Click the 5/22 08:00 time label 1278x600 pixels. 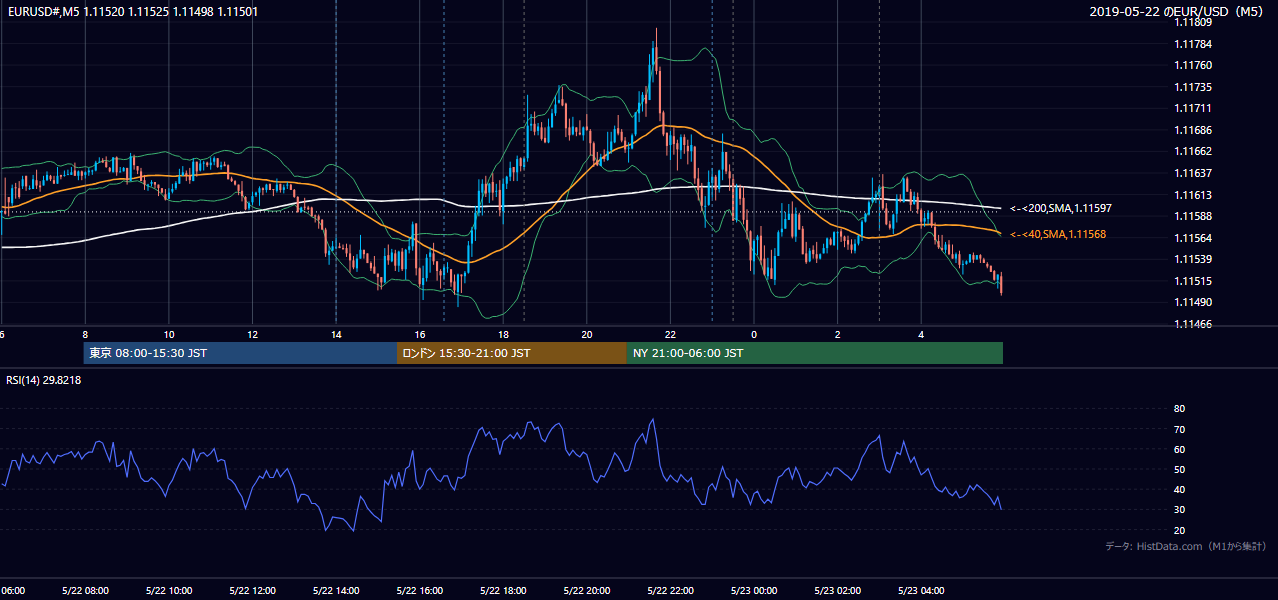pyautogui.click(x=85, y=590)
